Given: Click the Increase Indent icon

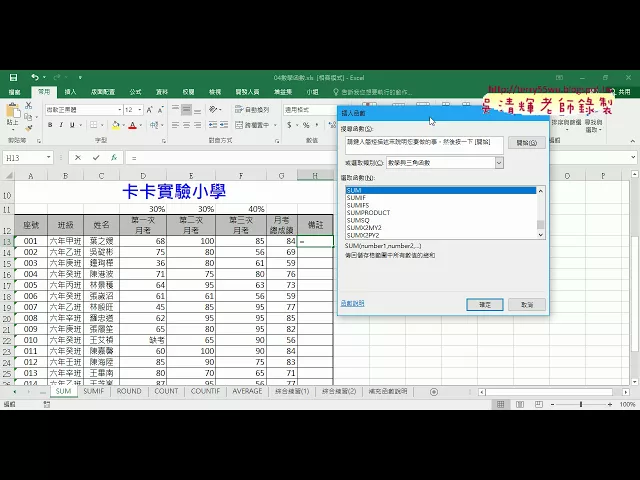Looking at the screenshot, I should point(224,125).
